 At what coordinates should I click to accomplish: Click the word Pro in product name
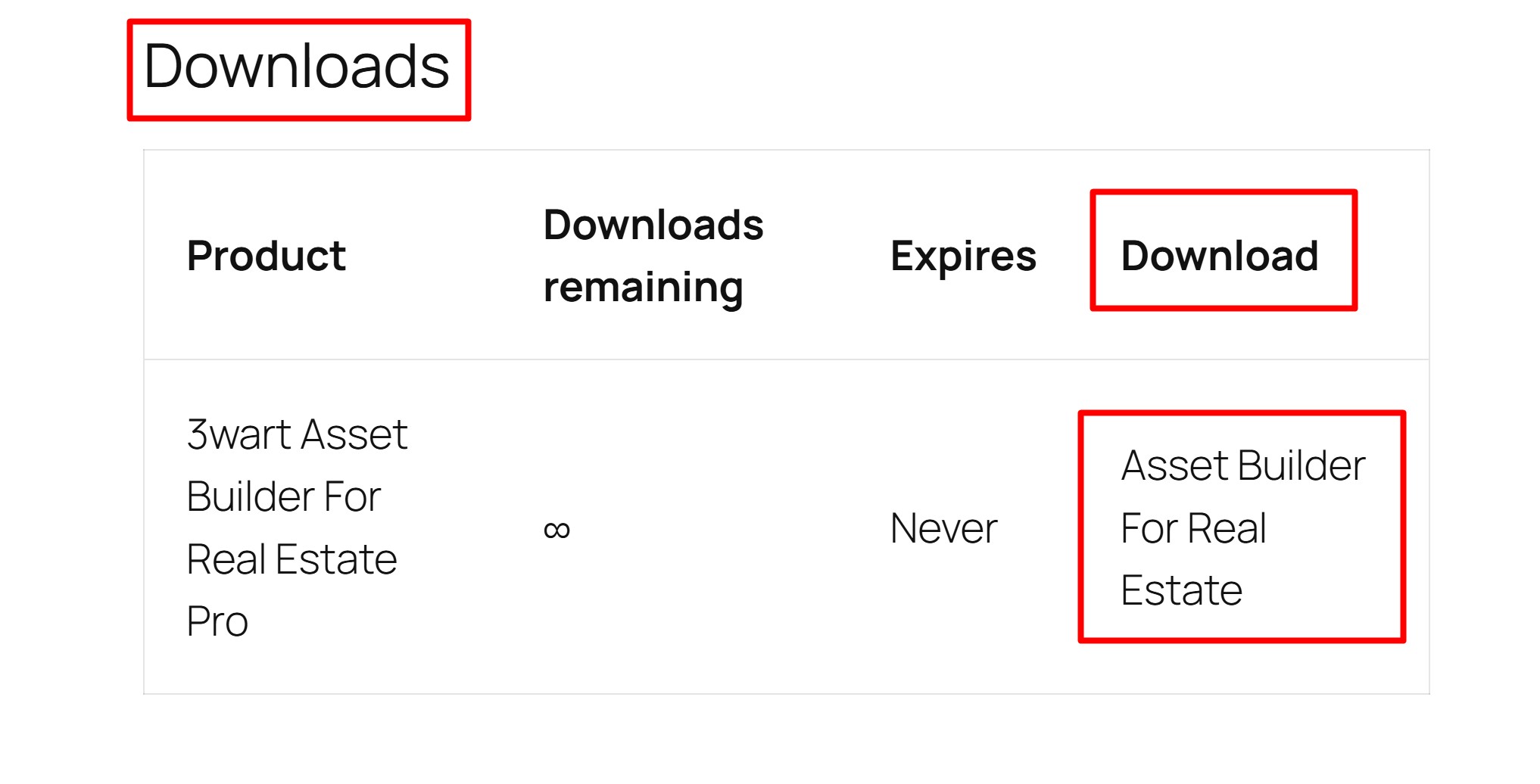(216, 622)
